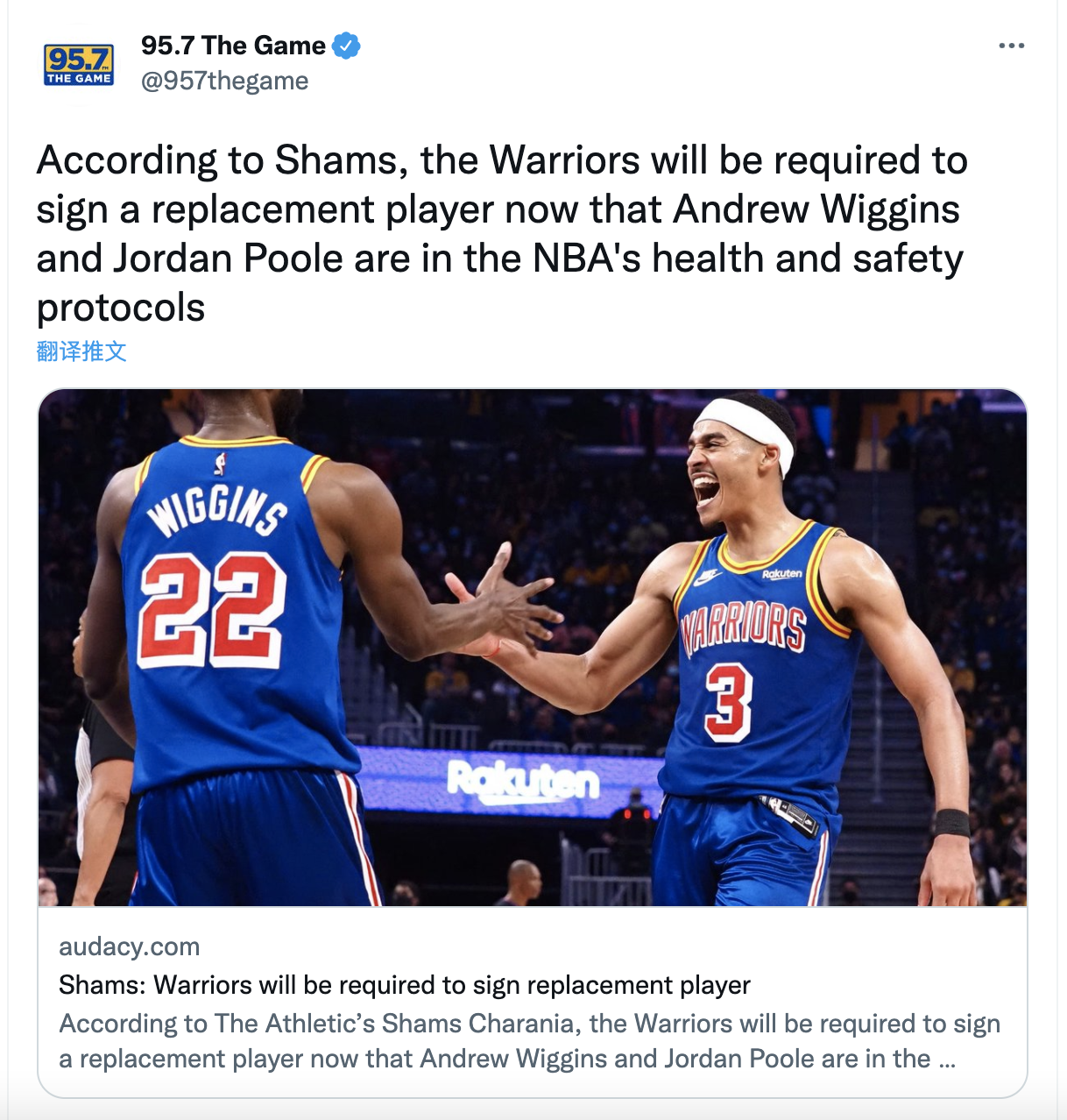Open the 95.7 The Game profile name
The height and width of the screenshot is (1120, 1067).
point(233,46)
